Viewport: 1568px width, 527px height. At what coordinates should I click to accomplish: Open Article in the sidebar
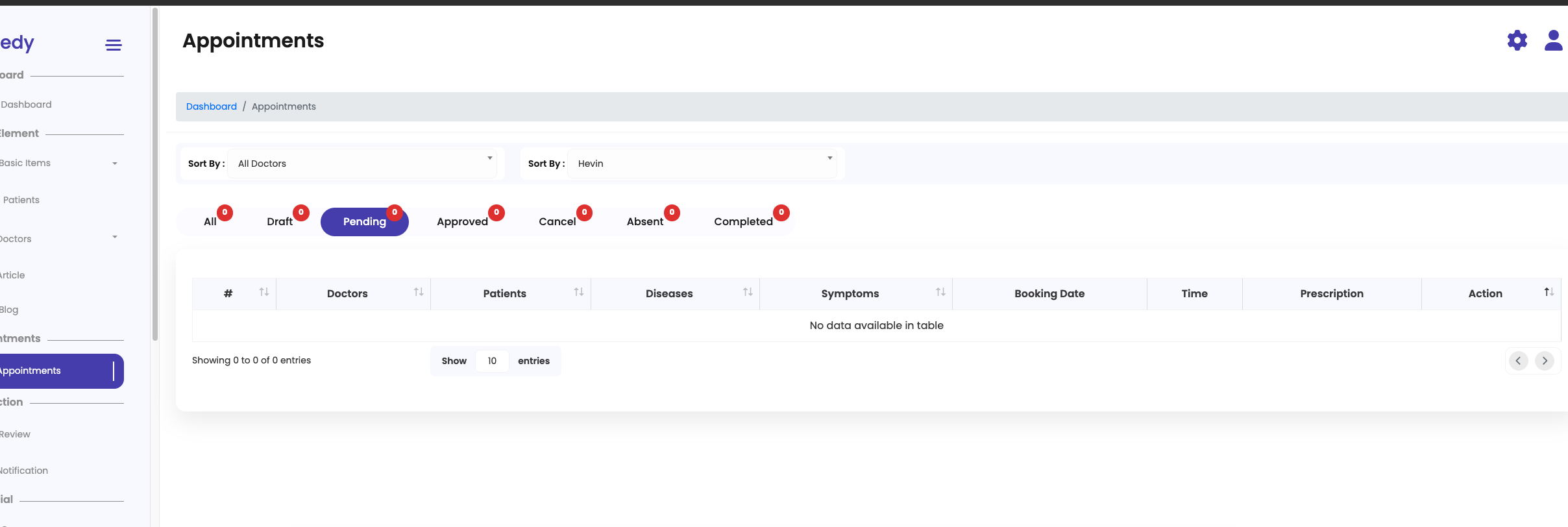(12, 275)
